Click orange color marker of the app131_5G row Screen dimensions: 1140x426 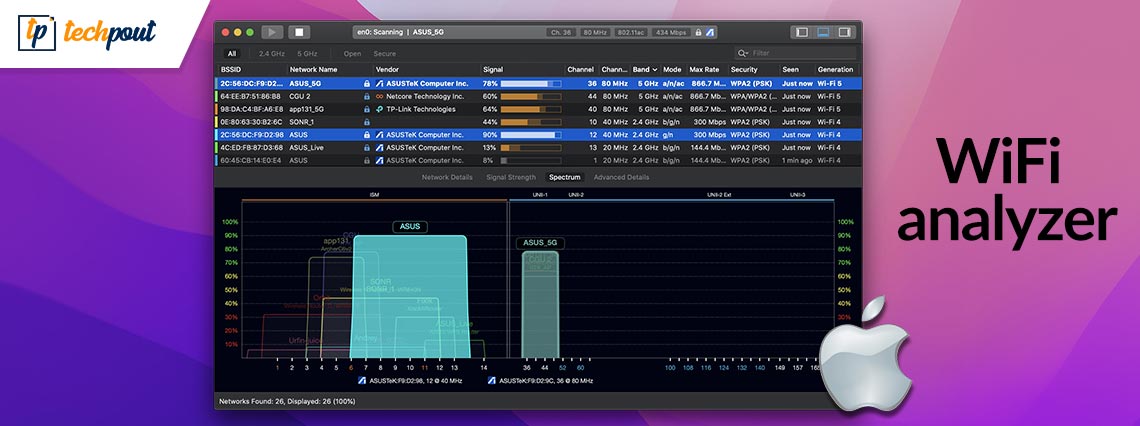[x=216, y=109]
